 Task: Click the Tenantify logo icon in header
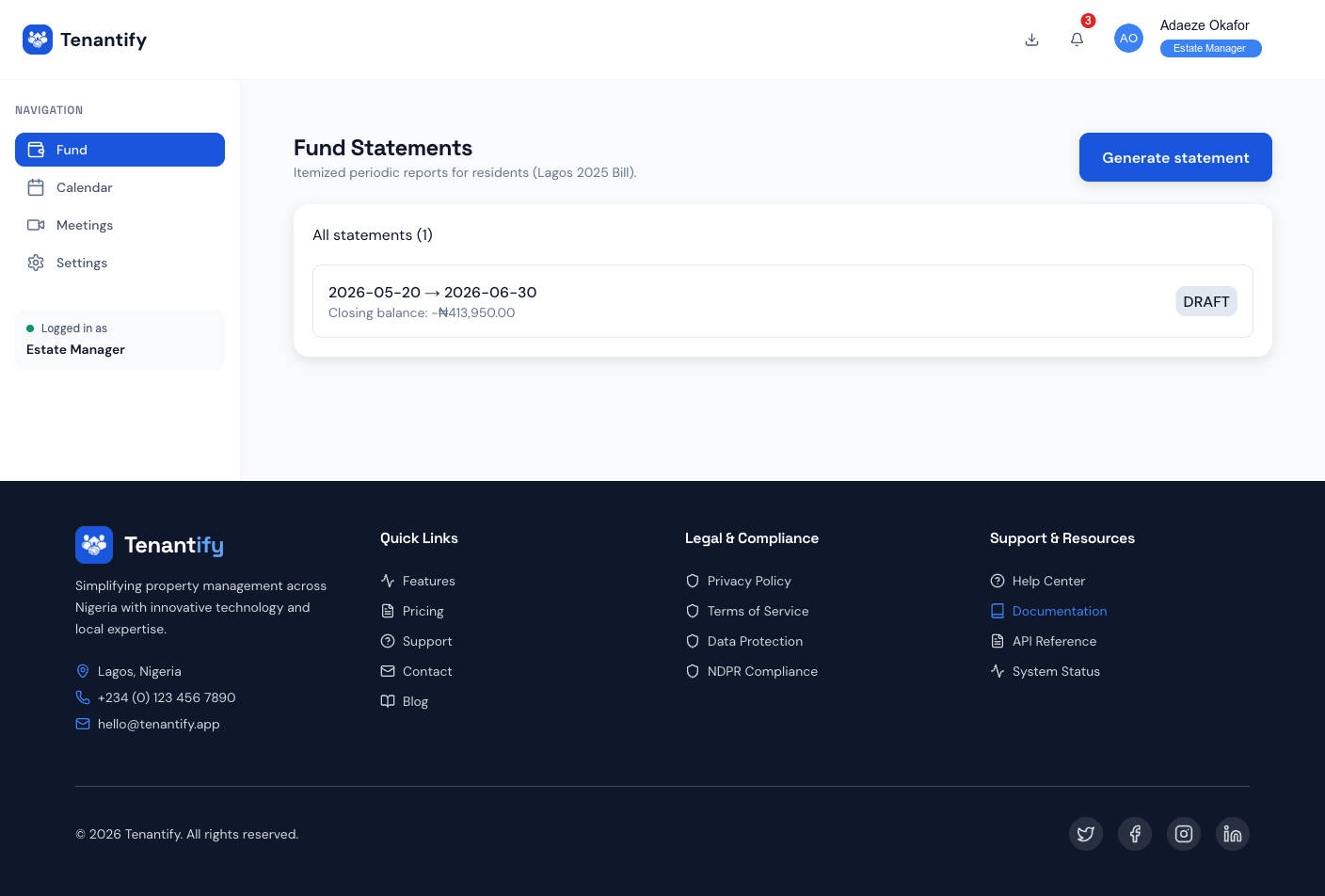pos(38,40)
